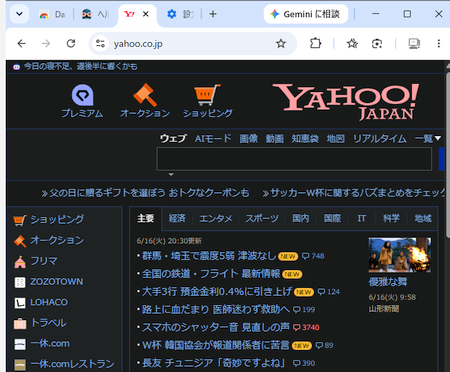
Task: Open スマホのシャッター音 headline
Action: tap(216, 327)
